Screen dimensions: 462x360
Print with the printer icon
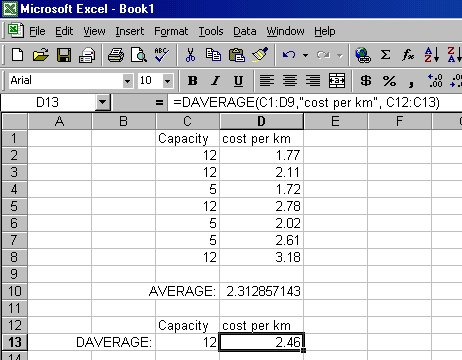[116, 54]
